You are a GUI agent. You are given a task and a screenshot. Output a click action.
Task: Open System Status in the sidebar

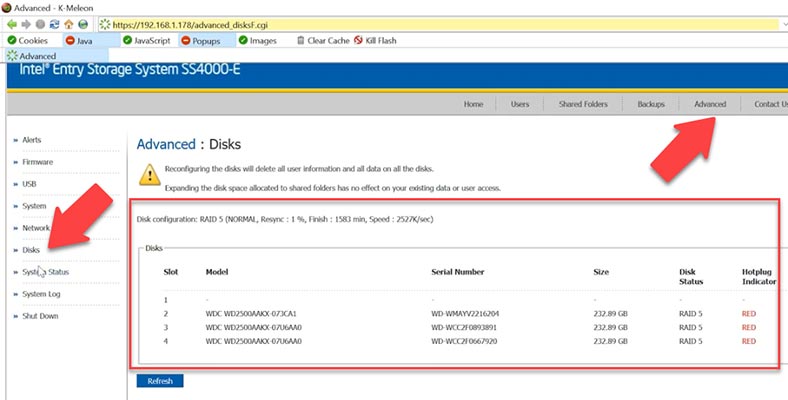click(x=45, y=272)
